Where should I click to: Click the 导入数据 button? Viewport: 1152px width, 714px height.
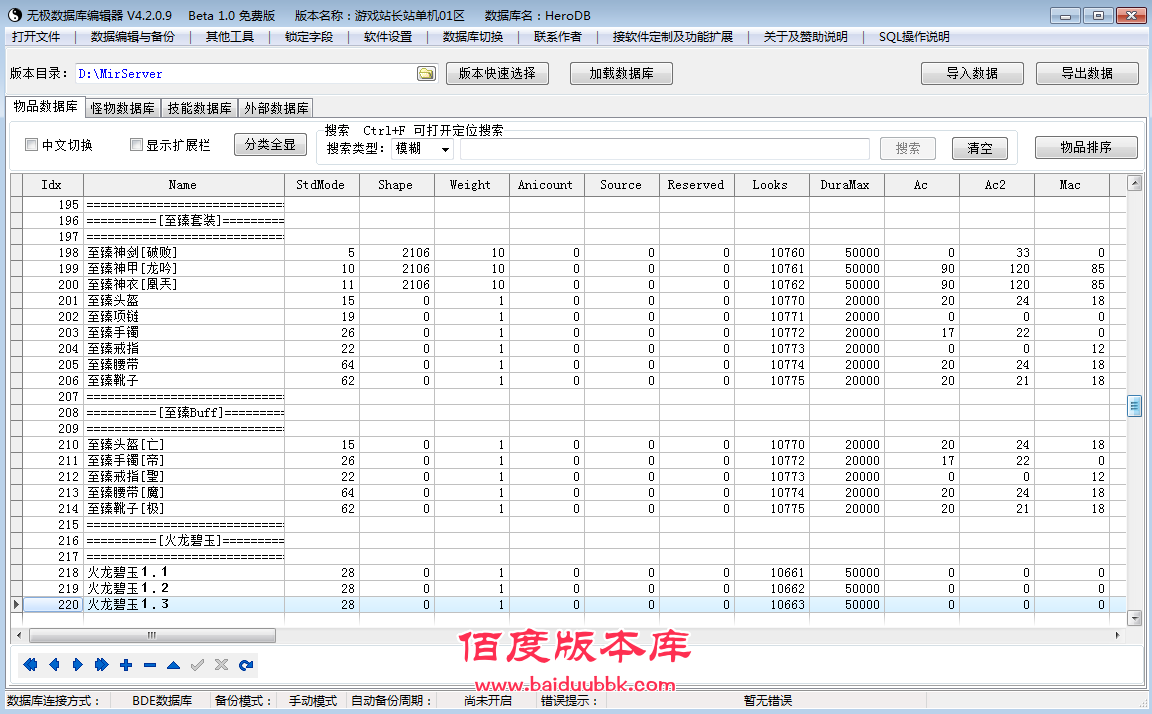971,74
